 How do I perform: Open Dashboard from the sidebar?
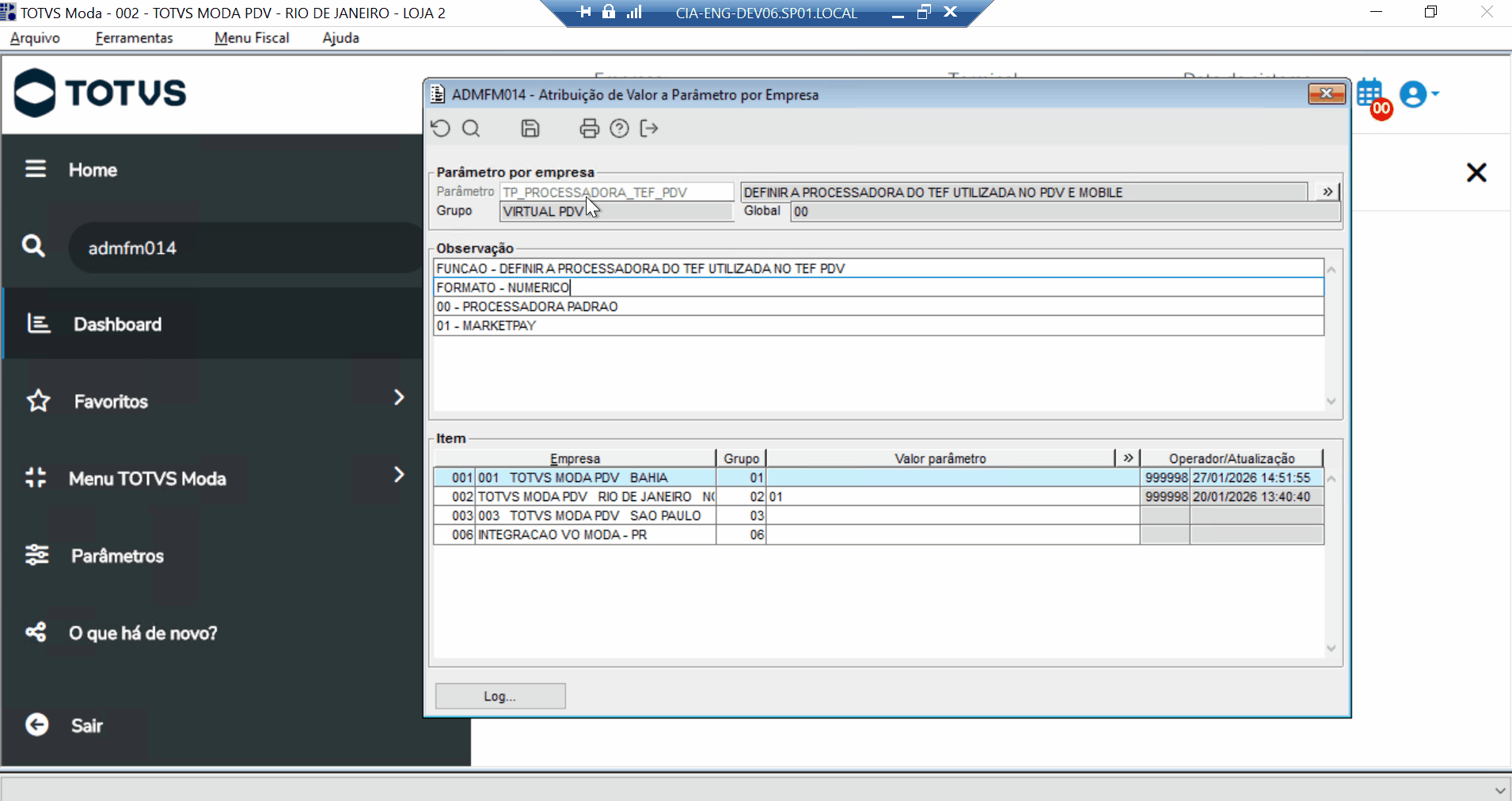coord(117,324)
